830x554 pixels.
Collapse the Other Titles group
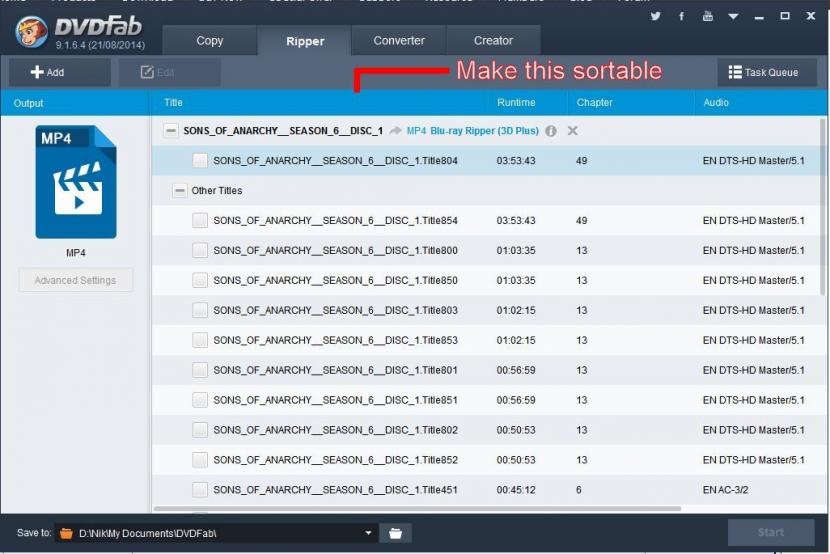[x=180, y=190]
